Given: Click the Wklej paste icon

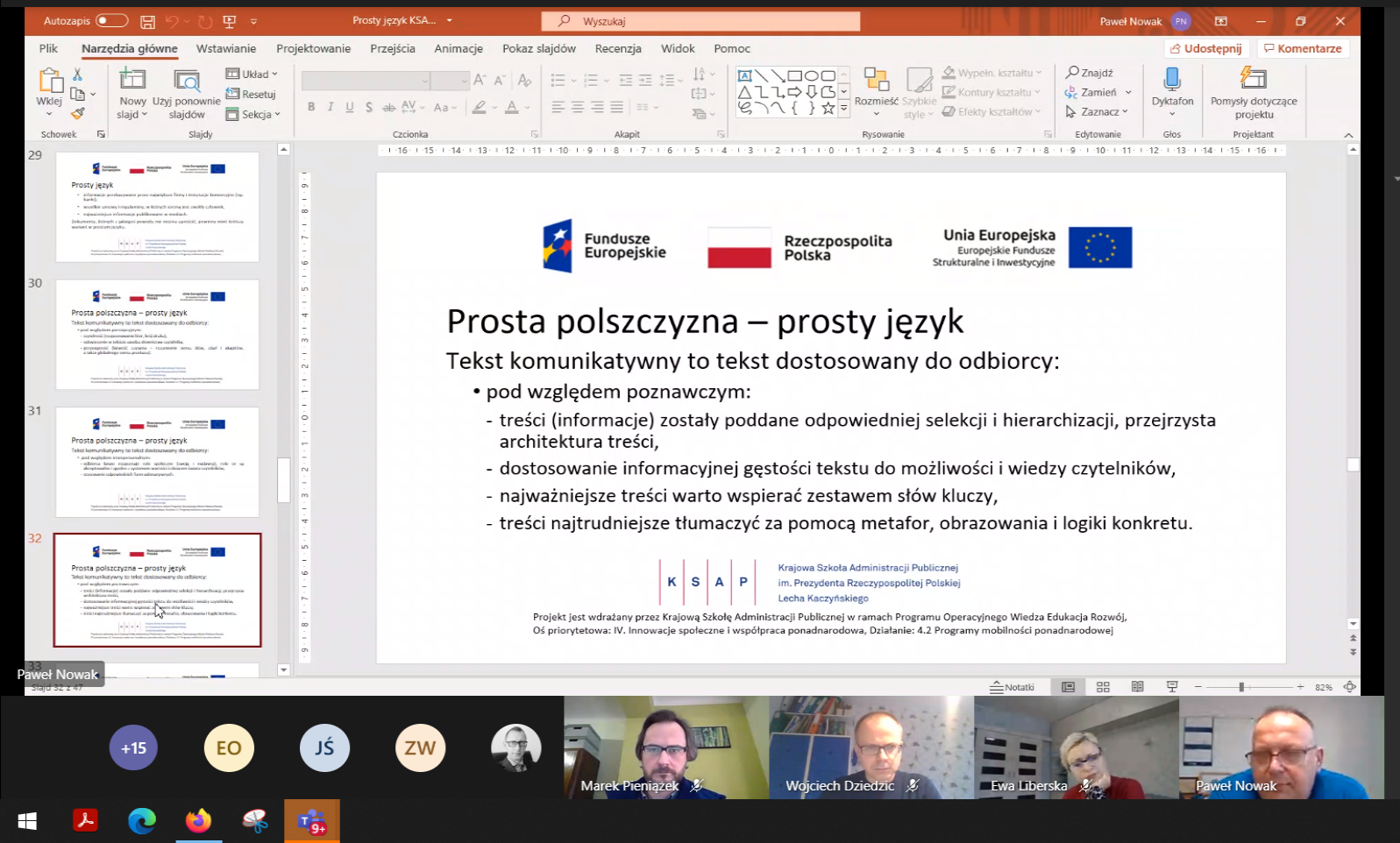Looking at the screenshot, I should point(49,81).
